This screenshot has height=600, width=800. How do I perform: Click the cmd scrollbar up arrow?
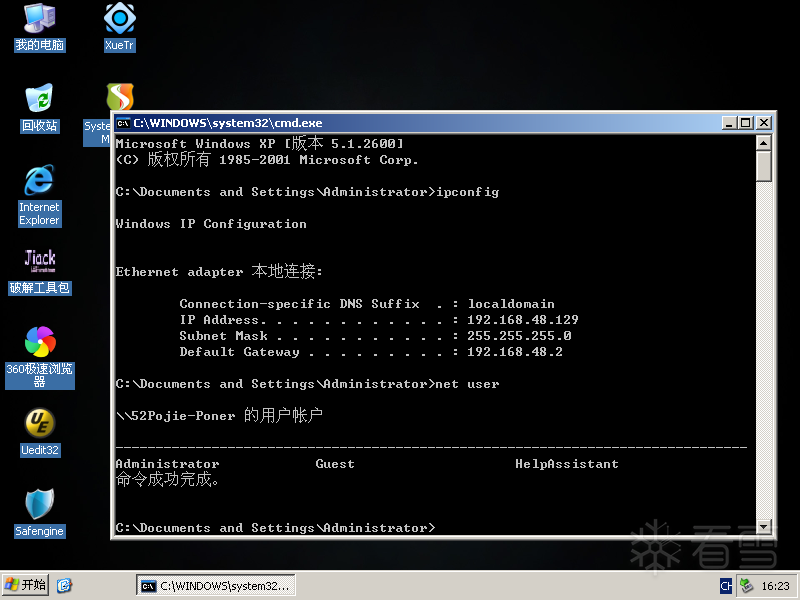(x=763, y=143)
